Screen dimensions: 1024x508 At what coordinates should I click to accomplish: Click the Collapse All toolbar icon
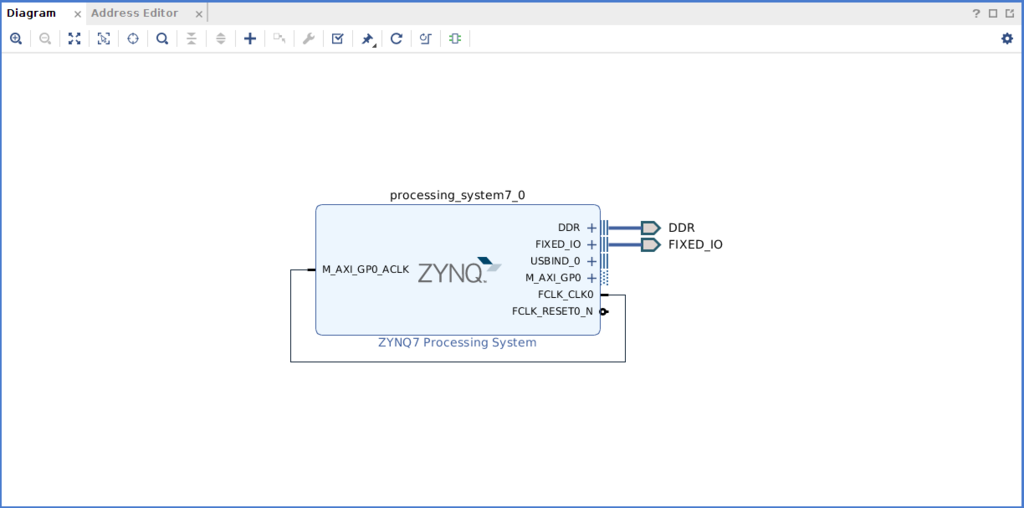[x=191, y=39]
